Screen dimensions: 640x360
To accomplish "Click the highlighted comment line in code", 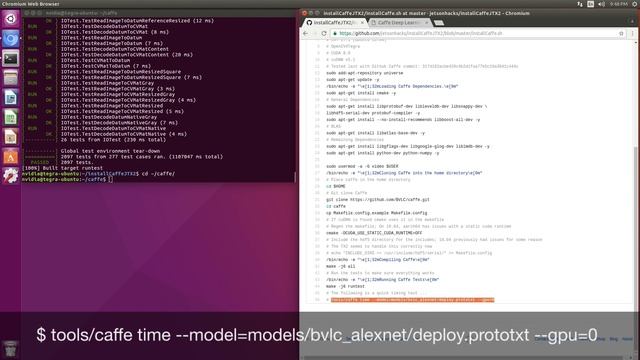I will click(x=412, y=300).
